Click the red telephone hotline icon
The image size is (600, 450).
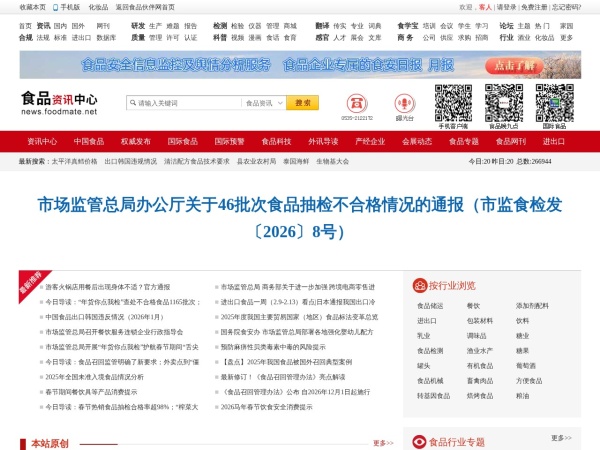pos(356,103)
